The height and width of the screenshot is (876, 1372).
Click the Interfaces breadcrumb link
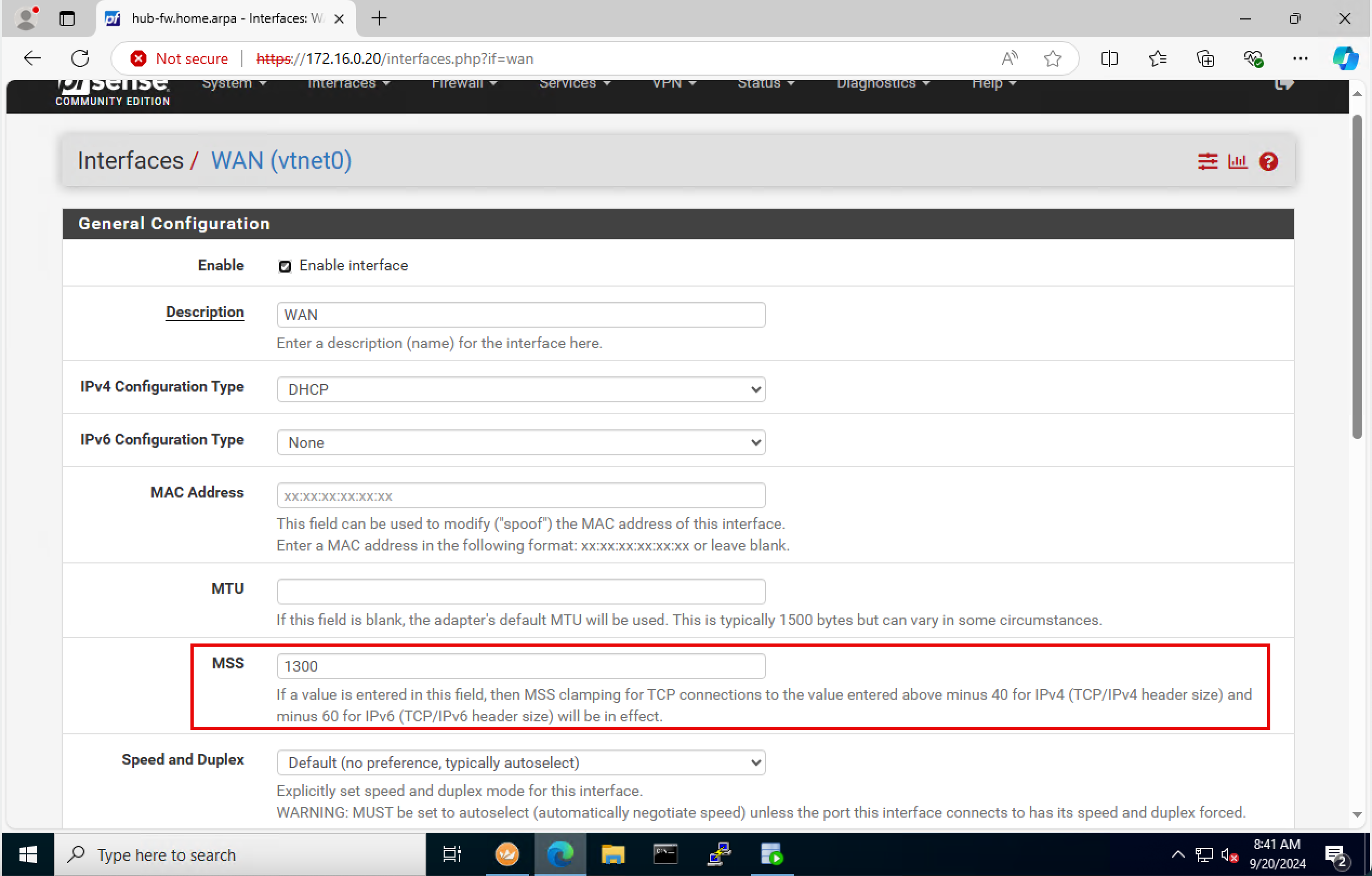pyautogui.click(x=130, y=161)
